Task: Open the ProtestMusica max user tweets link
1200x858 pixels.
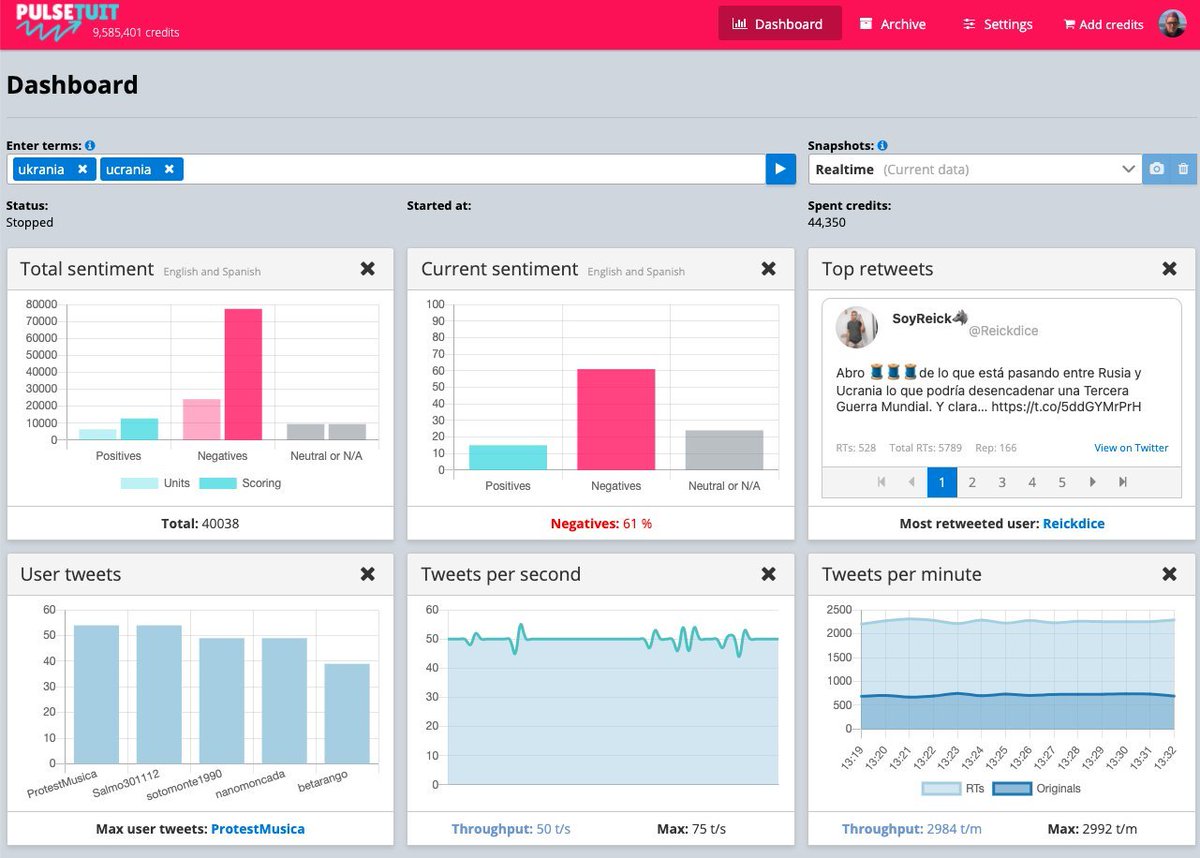Action: click(x=258, y=829)
